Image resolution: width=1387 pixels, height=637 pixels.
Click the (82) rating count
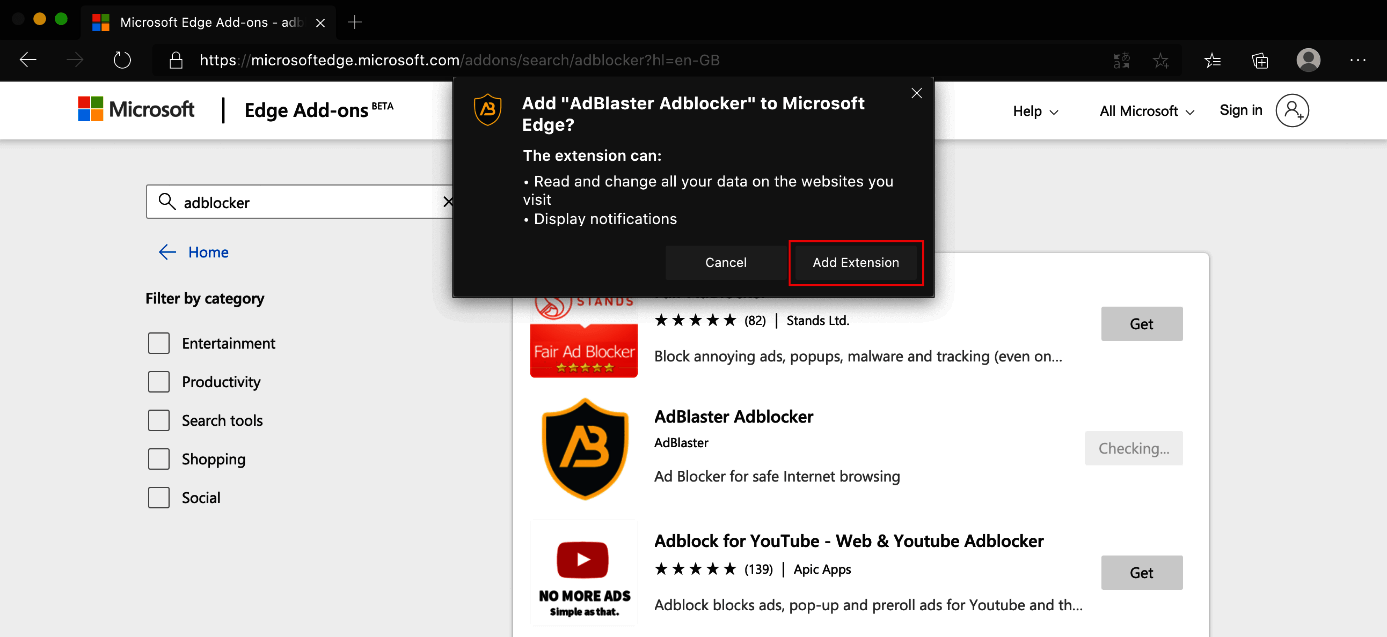click(755, 321)
